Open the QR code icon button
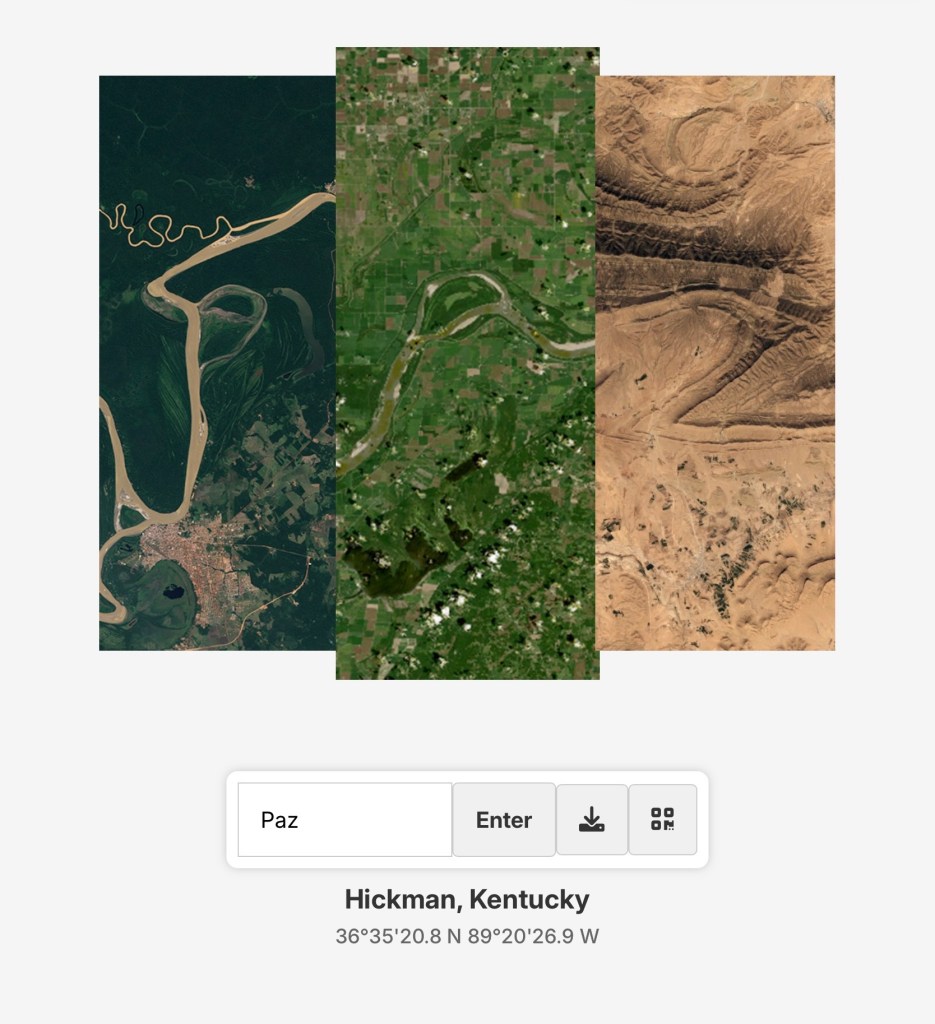 tap(663, 820)
